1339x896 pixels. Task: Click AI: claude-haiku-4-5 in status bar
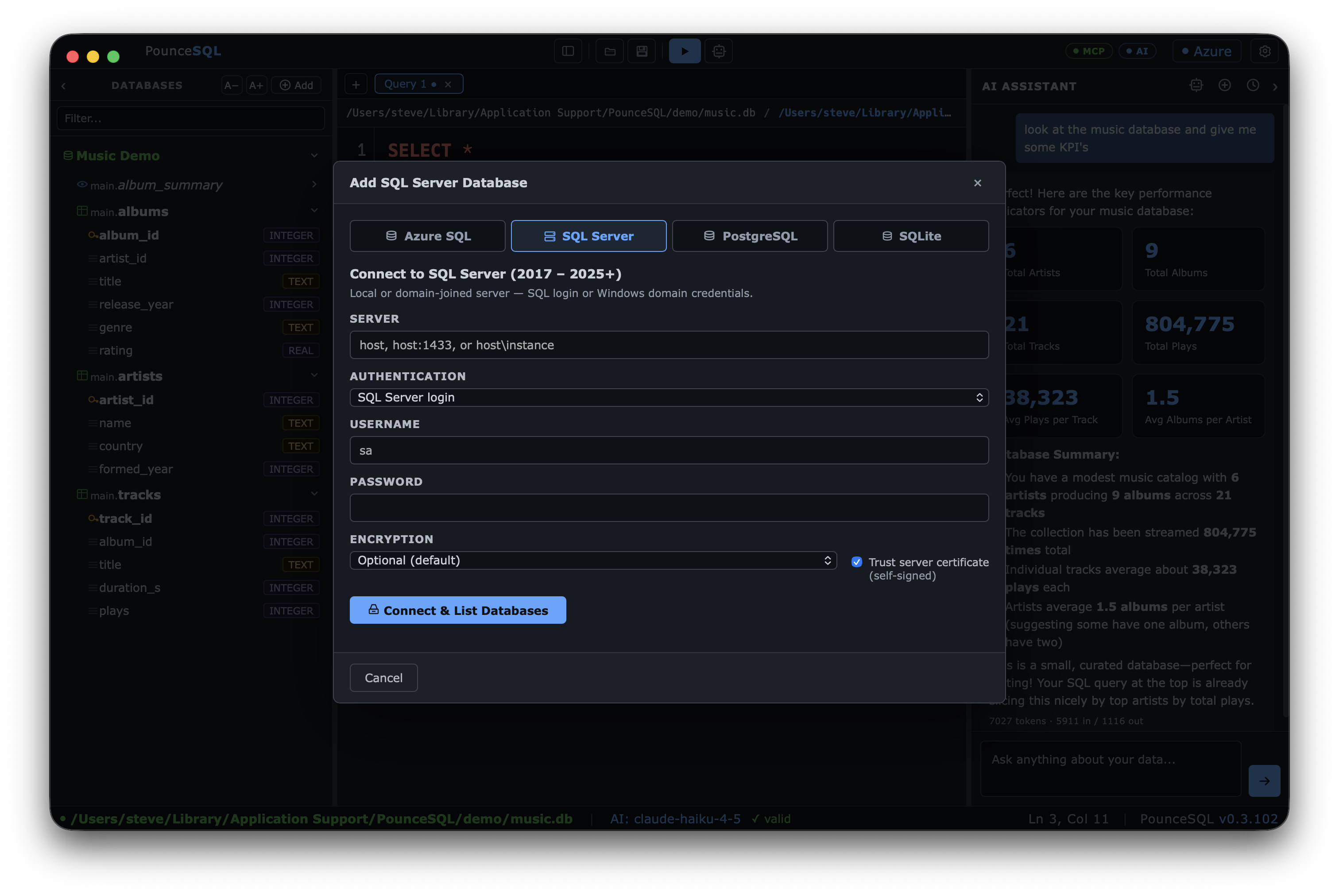coord(675,819)
